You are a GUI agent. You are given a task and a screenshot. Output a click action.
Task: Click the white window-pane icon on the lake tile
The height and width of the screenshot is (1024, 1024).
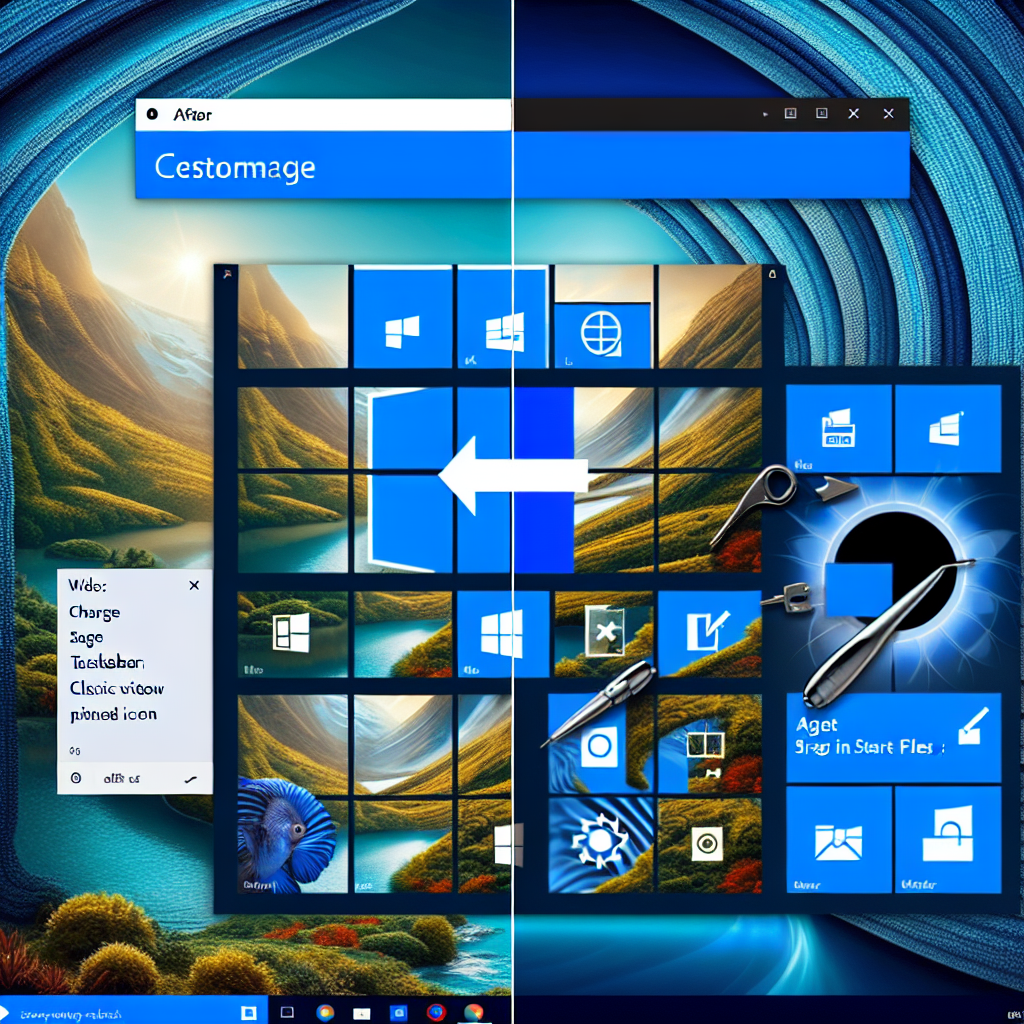pyautogui.click(x=291, y=633)
